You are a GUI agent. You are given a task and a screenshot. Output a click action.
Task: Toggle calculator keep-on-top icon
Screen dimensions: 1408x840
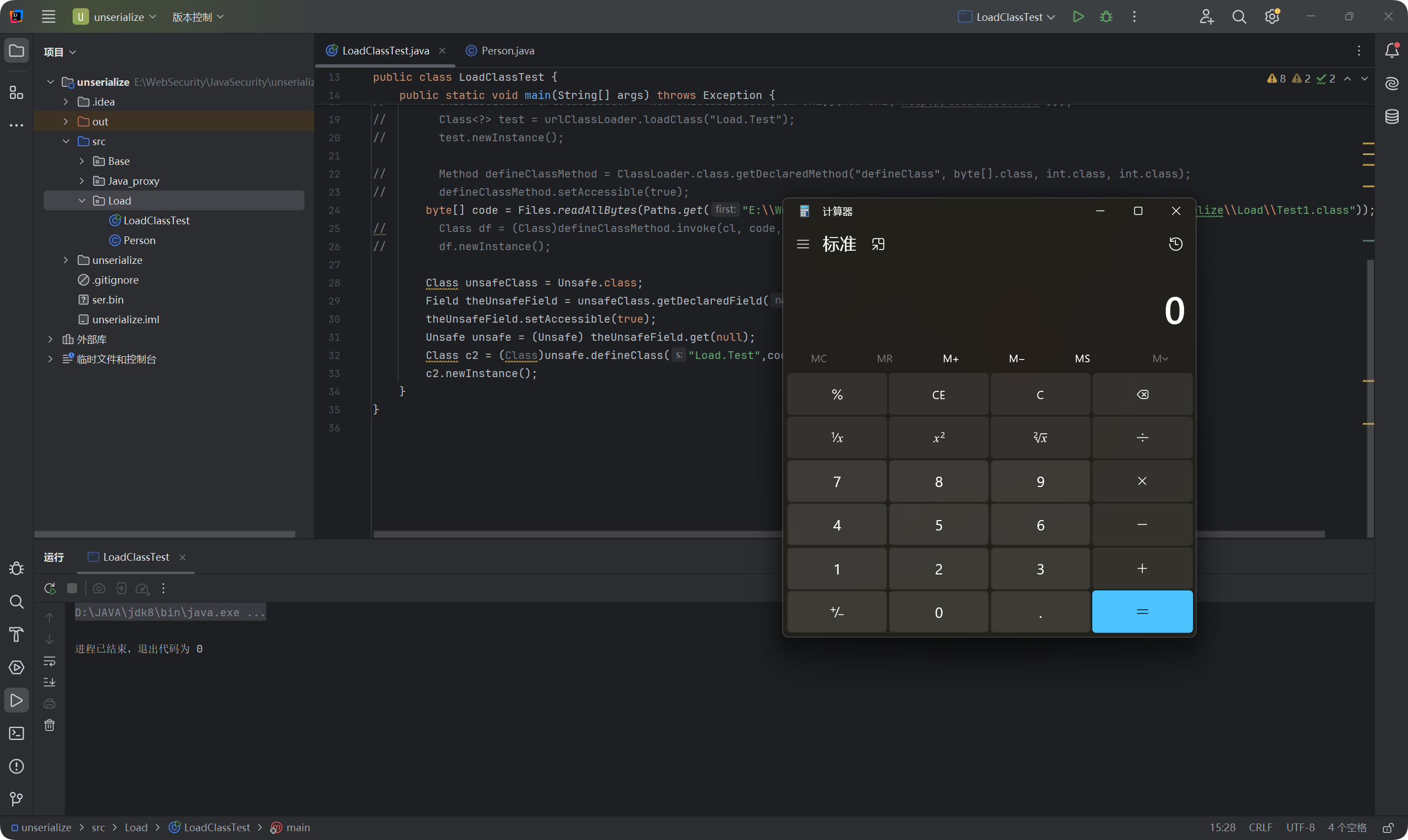[878, 244]
